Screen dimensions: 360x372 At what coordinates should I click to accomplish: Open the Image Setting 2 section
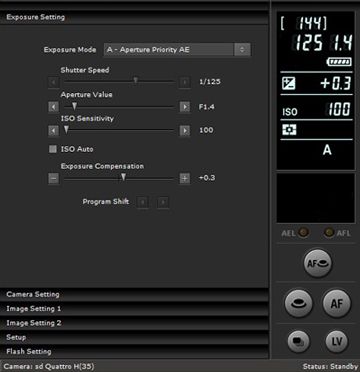[134, 323]
